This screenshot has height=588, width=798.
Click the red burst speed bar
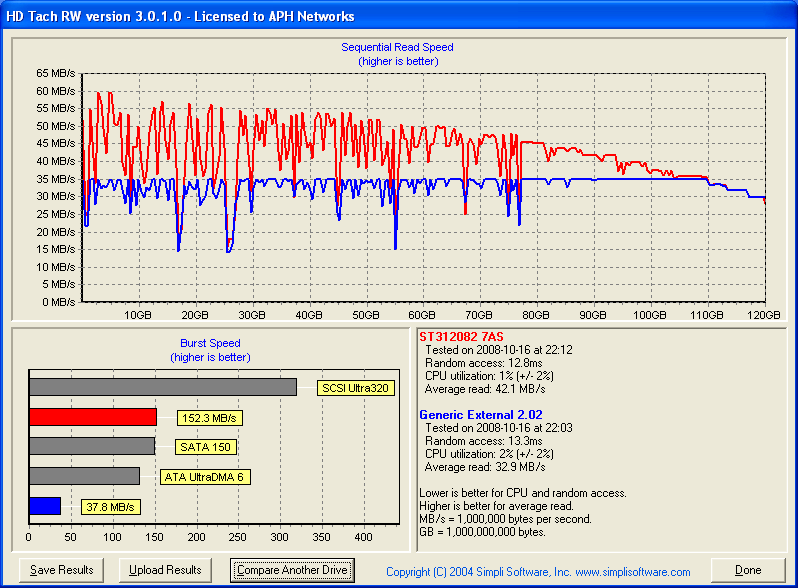pyautogui.click(x=92, y=417)
